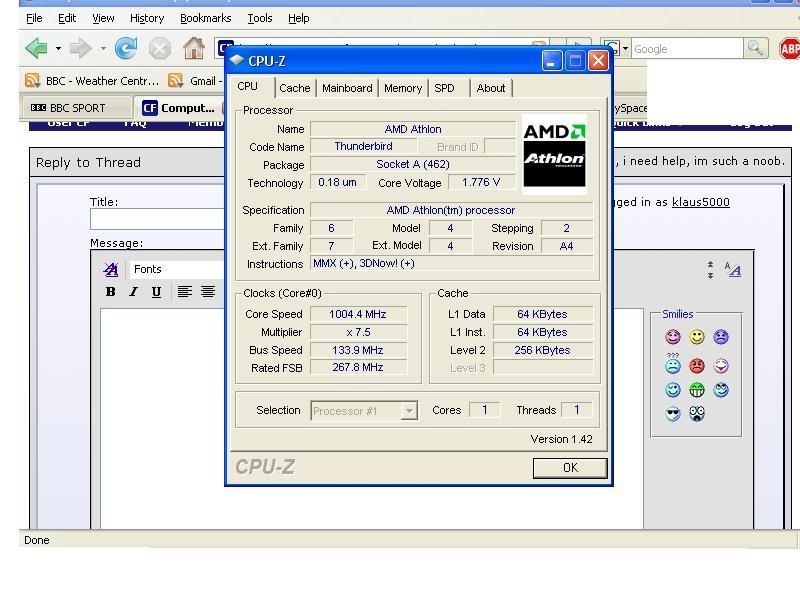Click the Adblock Plus ABP icon
The image size is (800, 600).
point(789,48)
